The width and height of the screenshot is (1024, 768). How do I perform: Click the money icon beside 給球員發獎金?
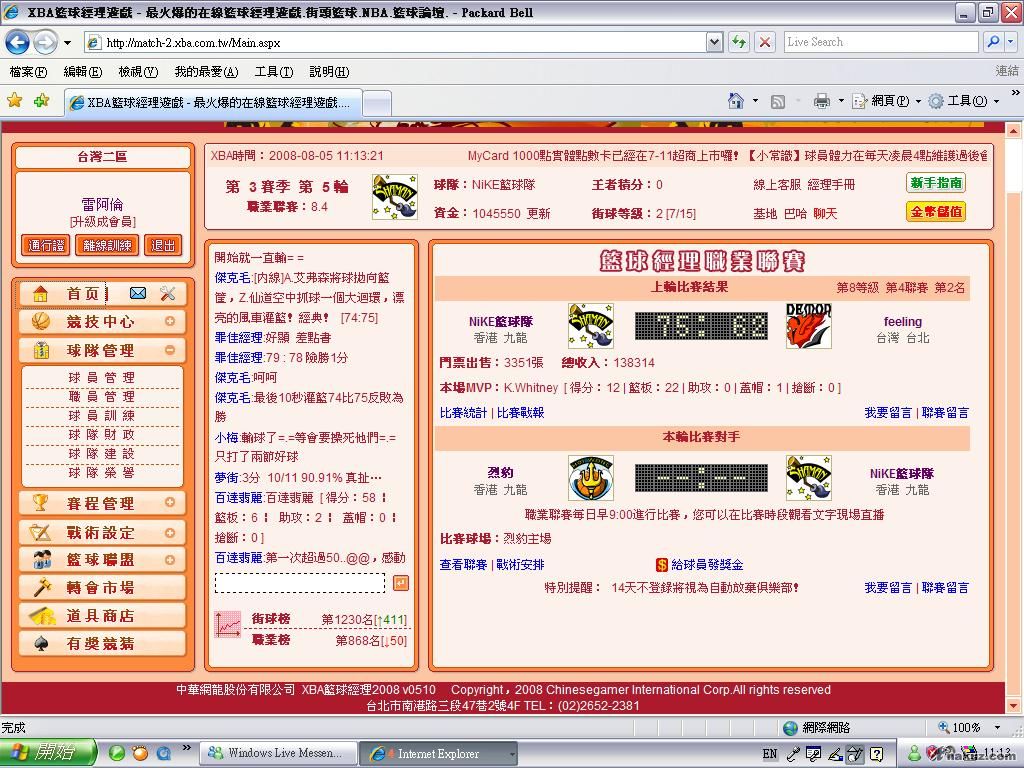pos(662,565)
